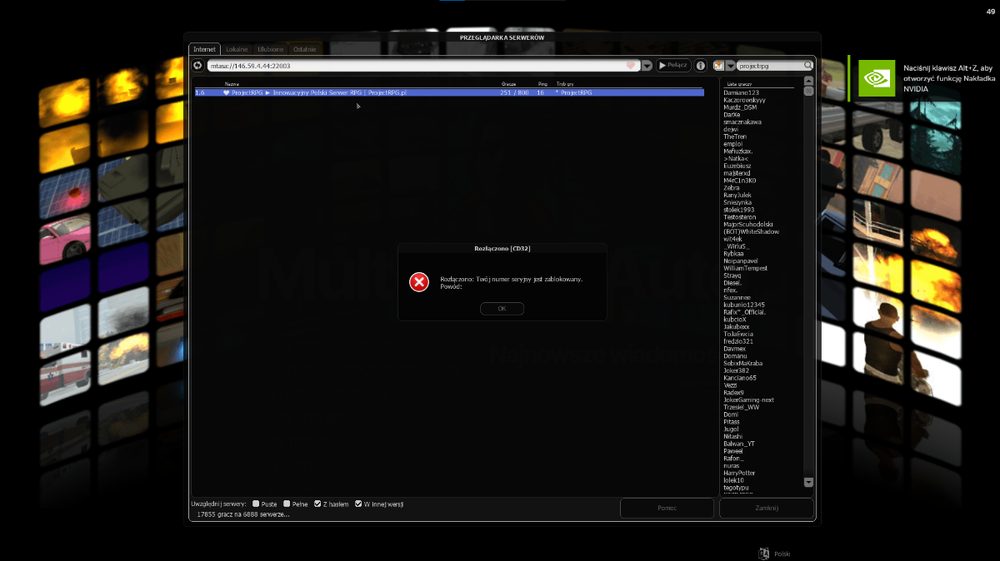Select the ProjectRPG server row

point(449,92)
